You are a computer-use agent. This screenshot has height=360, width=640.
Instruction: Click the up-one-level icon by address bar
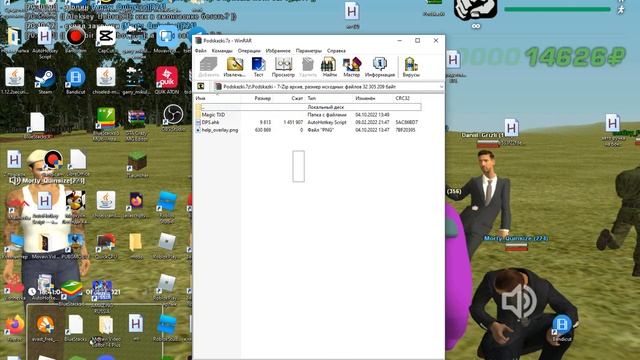tap(201, 87)
